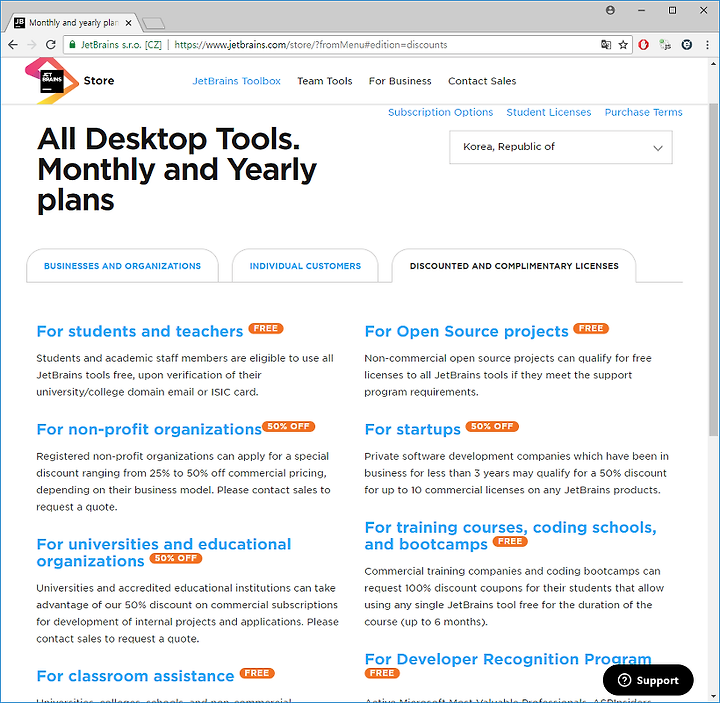
Task: Open For training courses, coding schools link
Action: click(510, 536)
